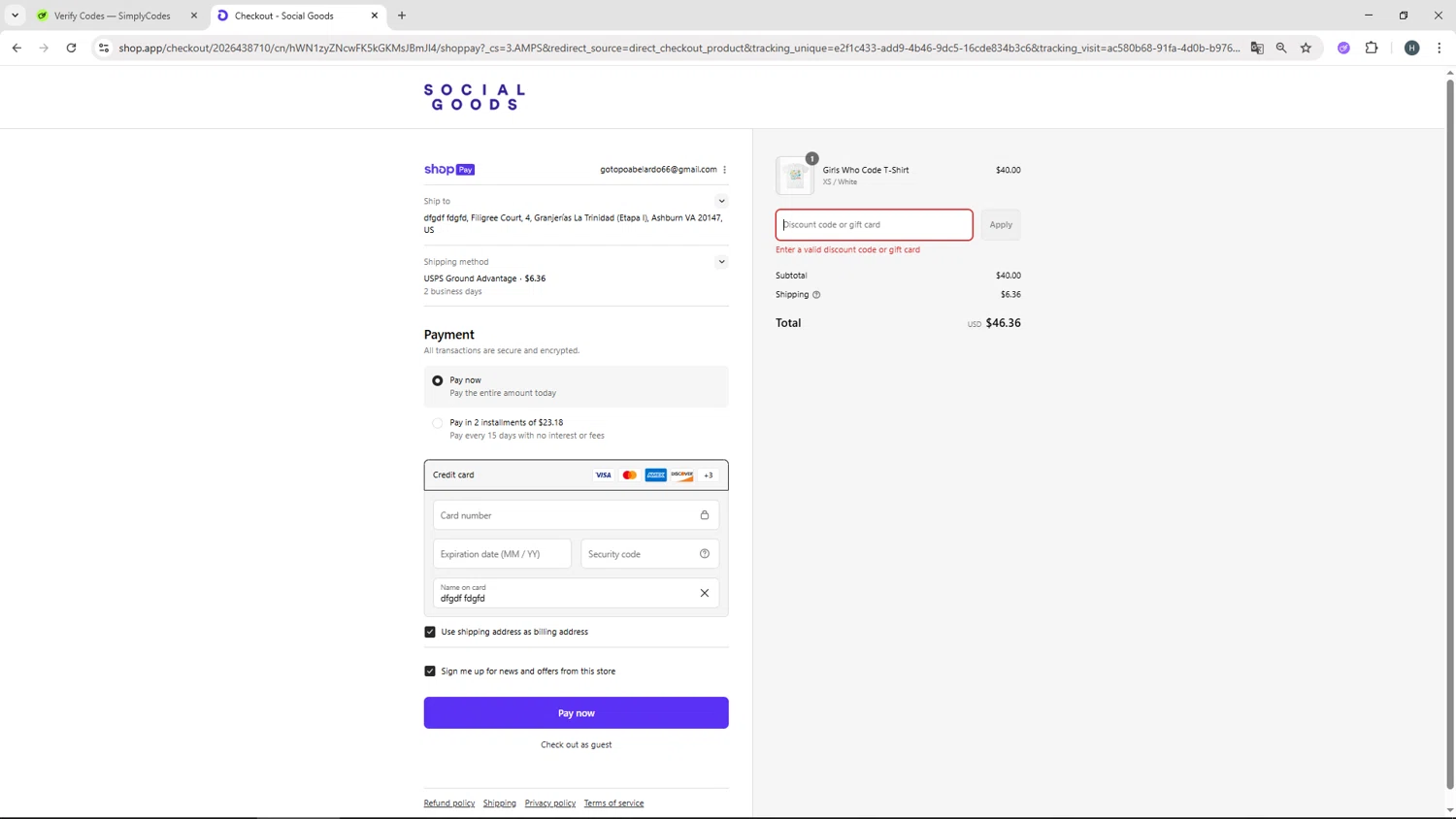Open the Extensions puzzle icon
This screenshot has width=1456, height=819.
click(1372, 48)
